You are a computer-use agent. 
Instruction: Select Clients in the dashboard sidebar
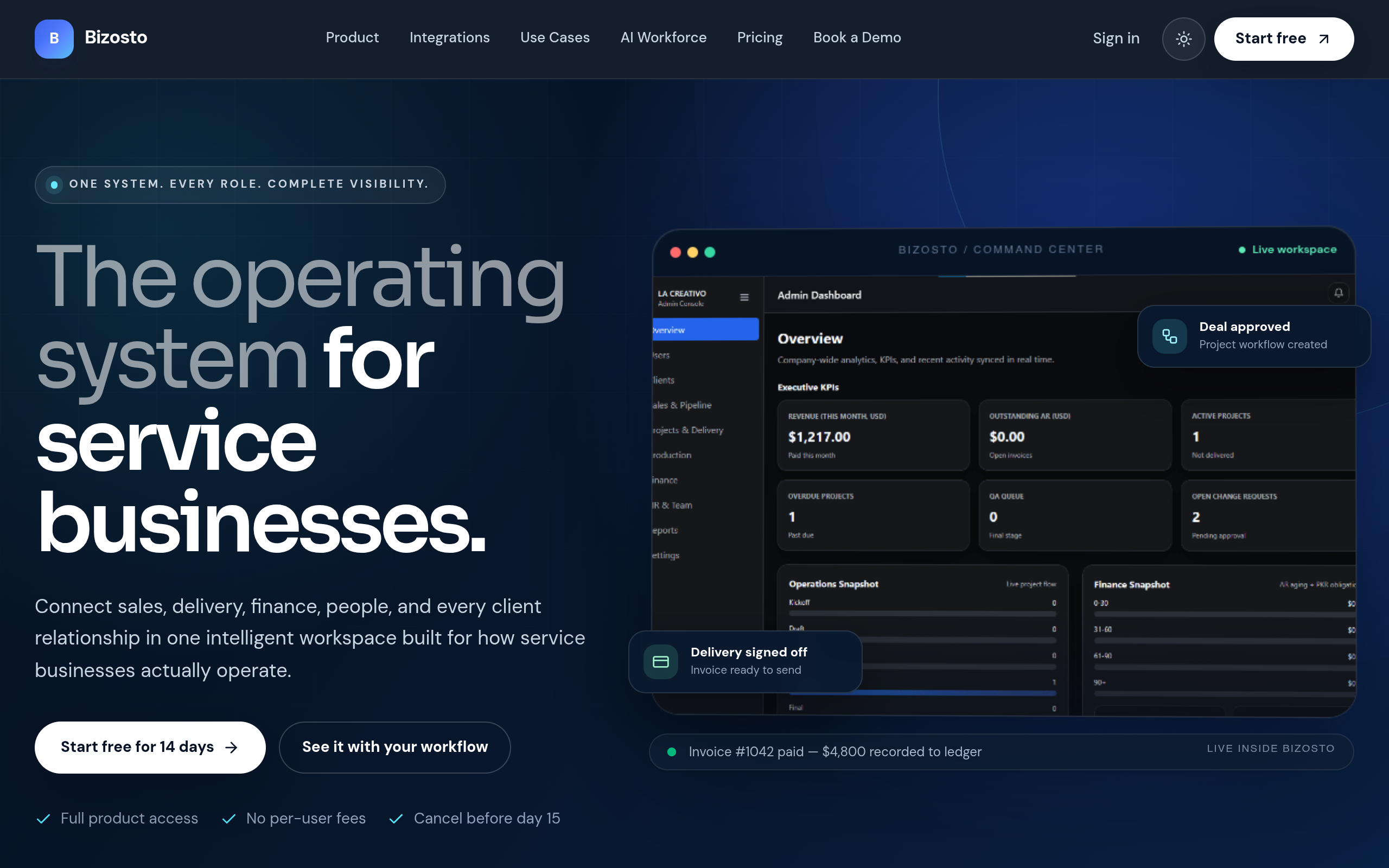(x=664, y=380)
